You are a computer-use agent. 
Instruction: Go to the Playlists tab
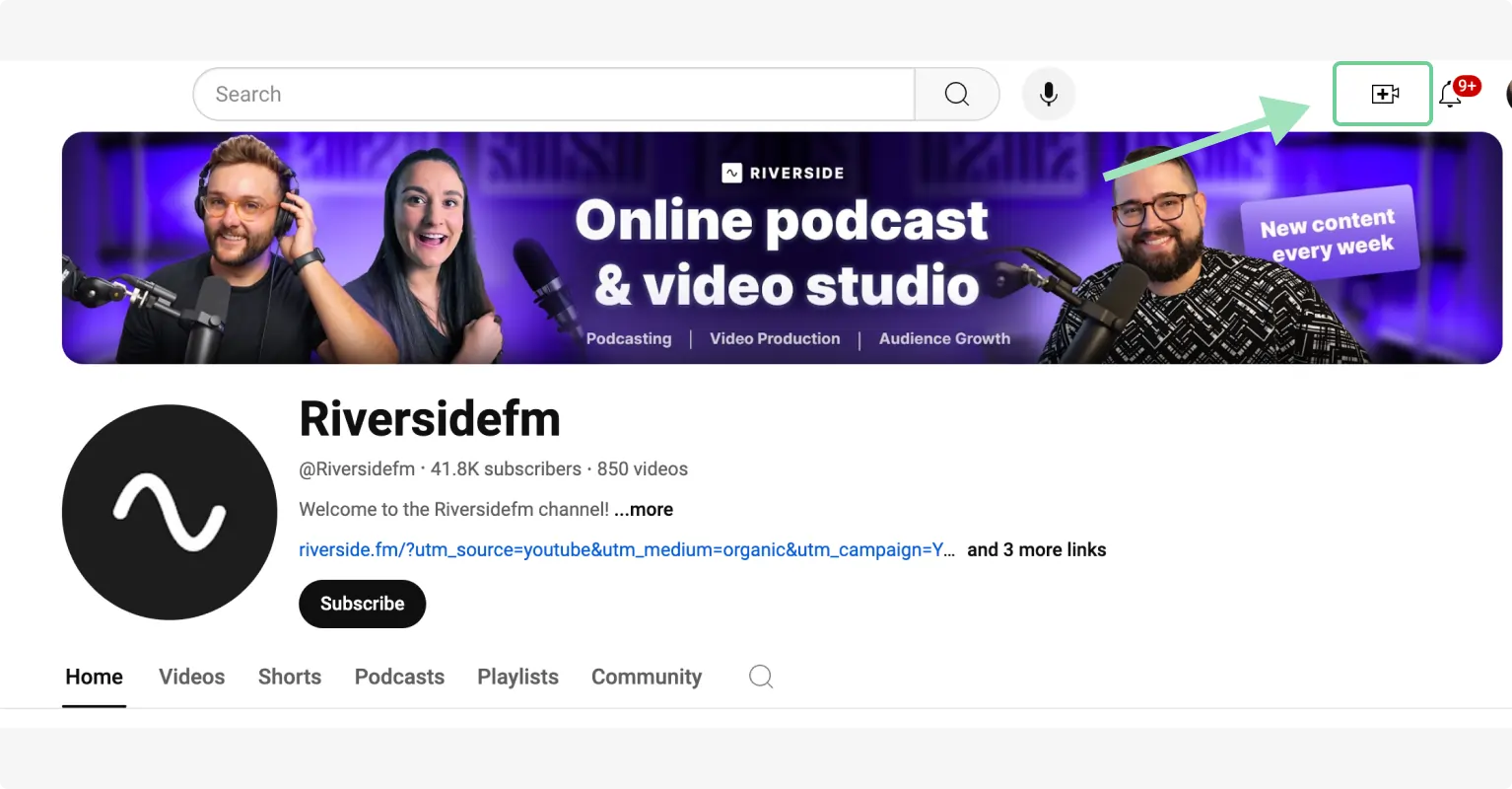[518, 677]
